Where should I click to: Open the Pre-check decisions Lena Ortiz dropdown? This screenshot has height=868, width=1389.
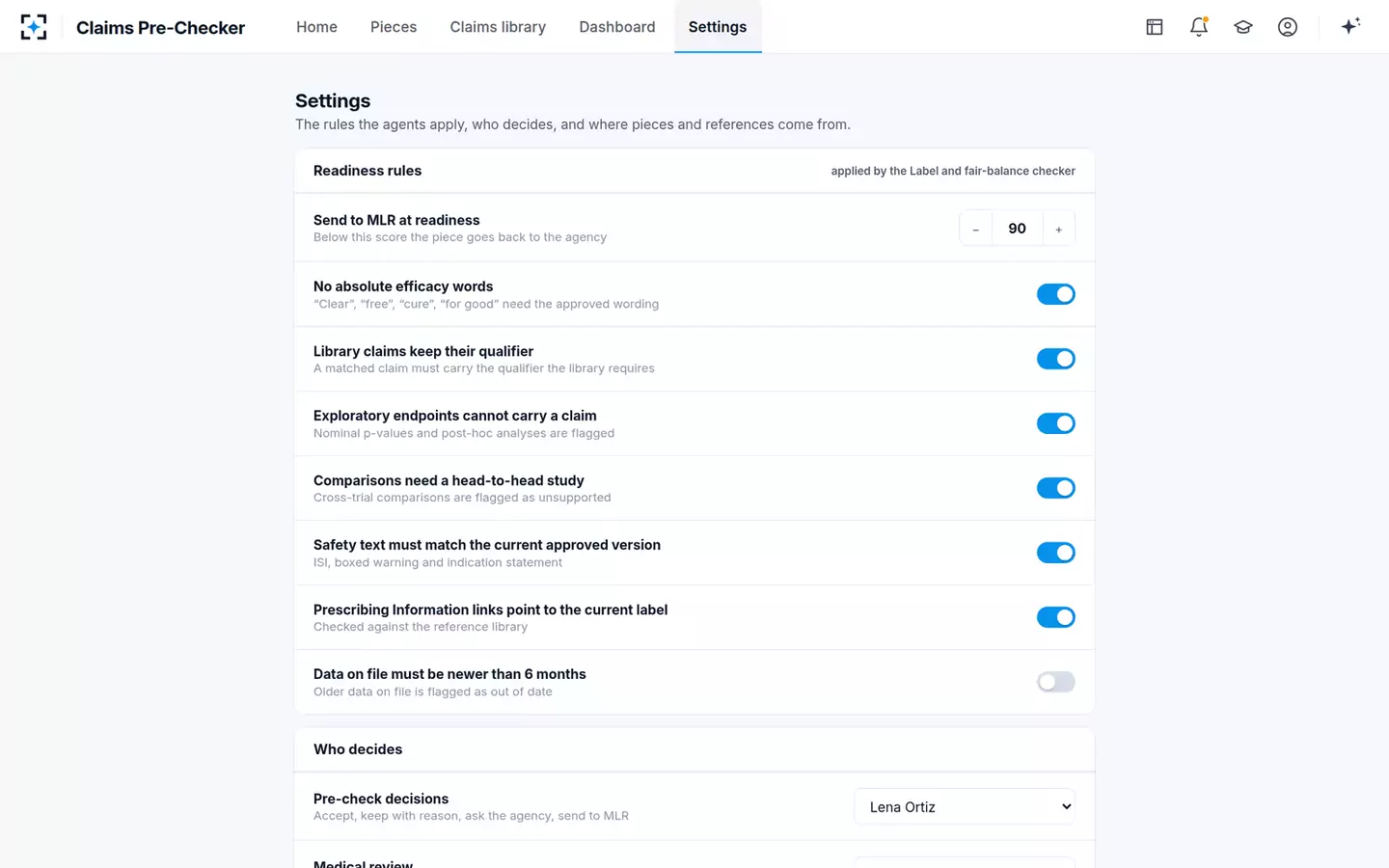click(965, 806)
